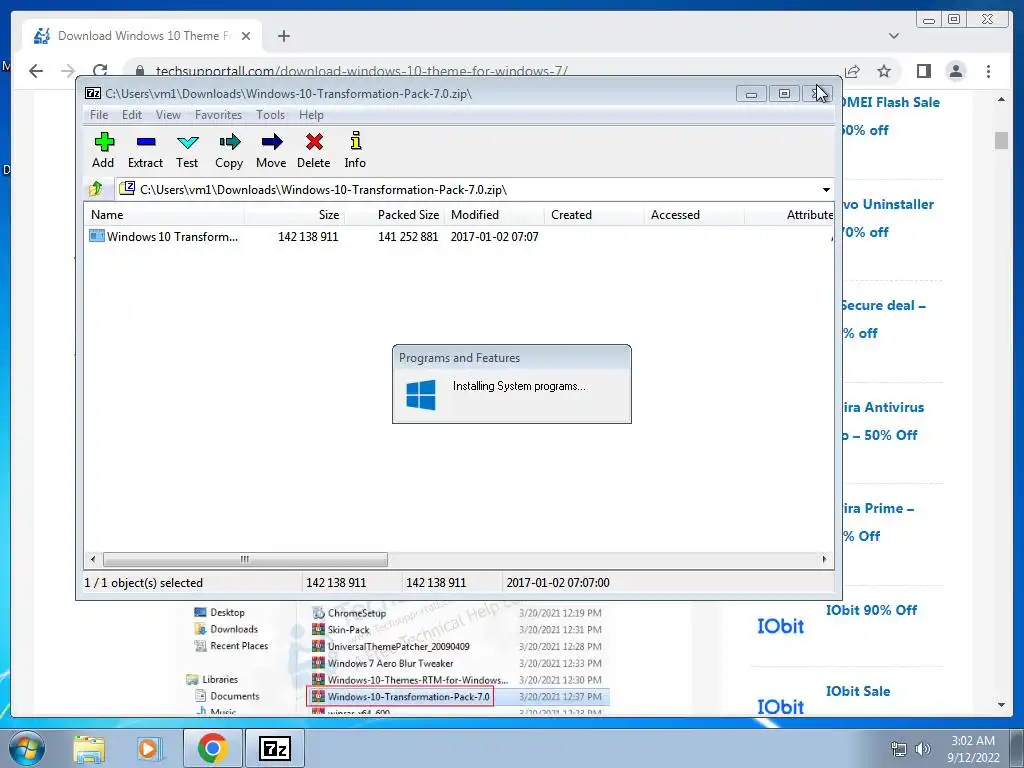Open the Windows Start button
Image resolution: width=1024 pixels, height=768 pixels.
coord(26,748)
